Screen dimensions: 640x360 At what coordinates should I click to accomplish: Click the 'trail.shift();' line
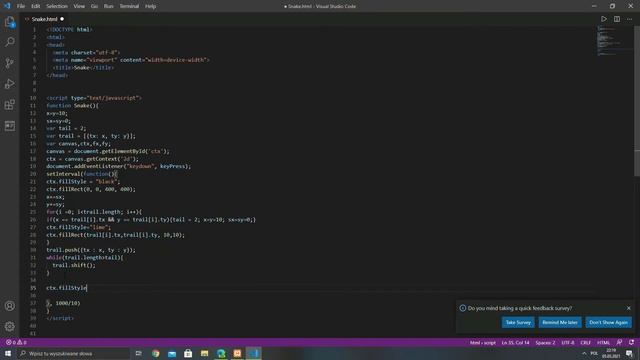point(74,265)
